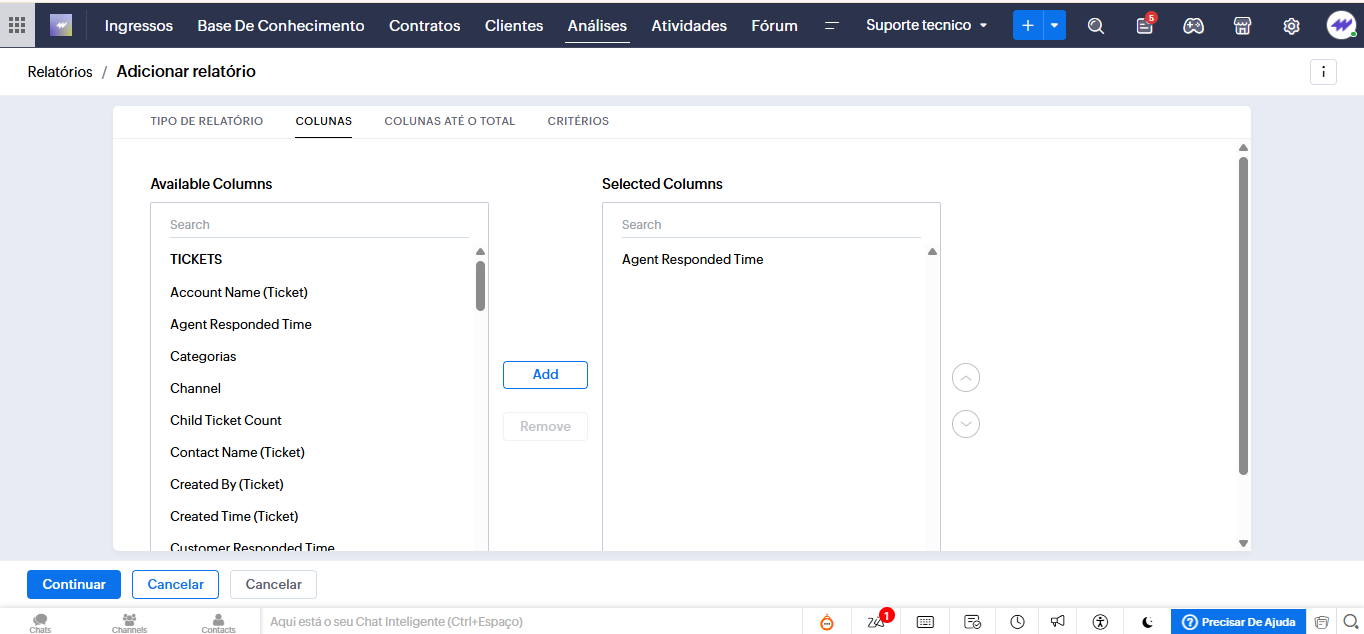The height and width of the screenshot is (634, 1364).
Task: Click the megaphone announcements icon
Action: tap(1058, 622)
